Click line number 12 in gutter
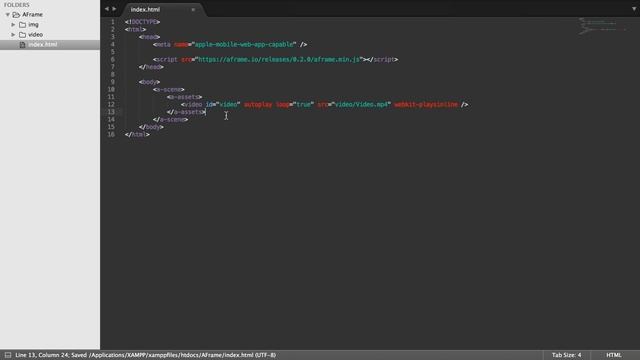The height and width of the screenshot is (360, 640). click(x=111, y=104)
